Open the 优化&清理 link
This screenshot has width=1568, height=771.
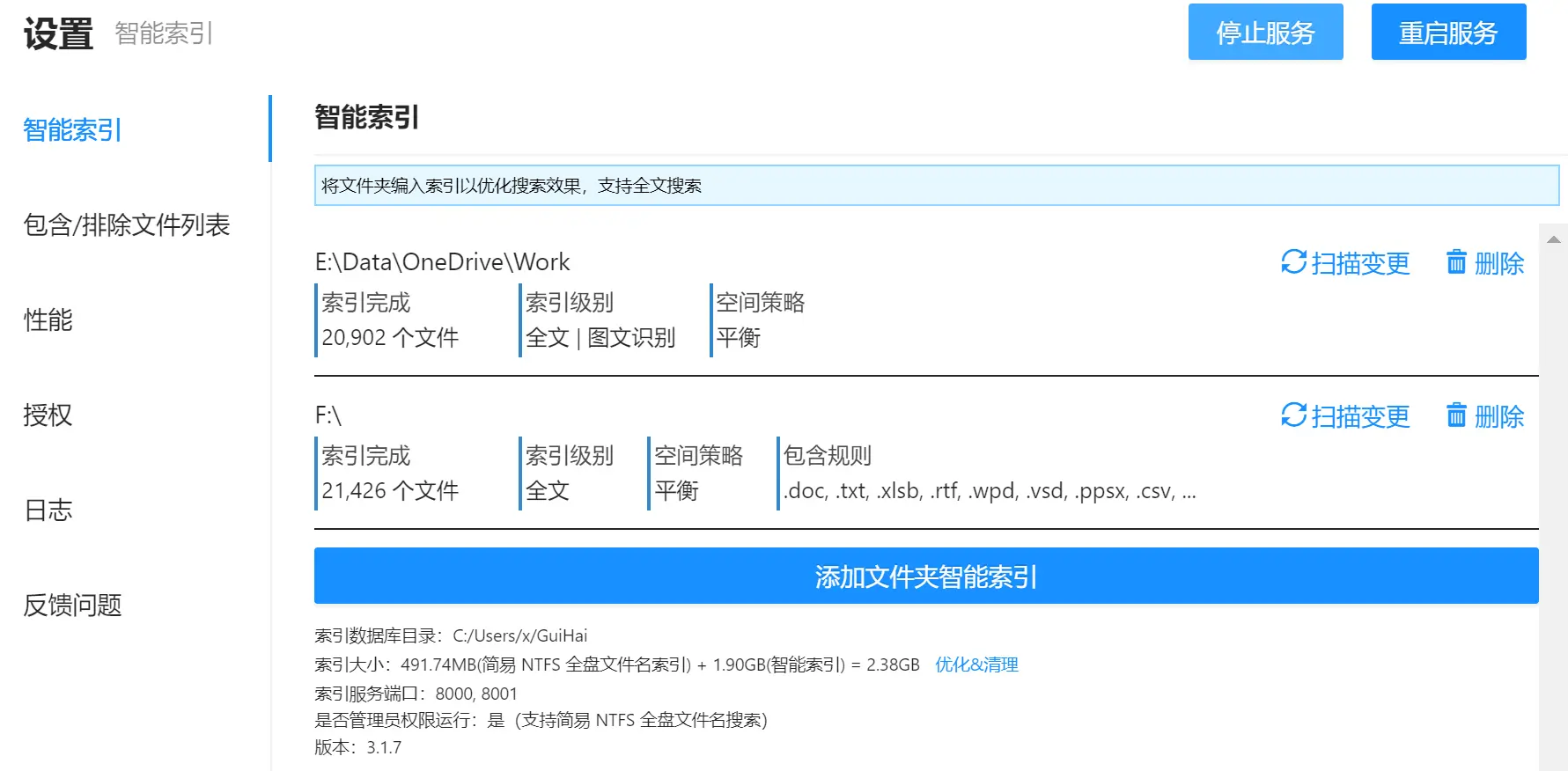976,665
